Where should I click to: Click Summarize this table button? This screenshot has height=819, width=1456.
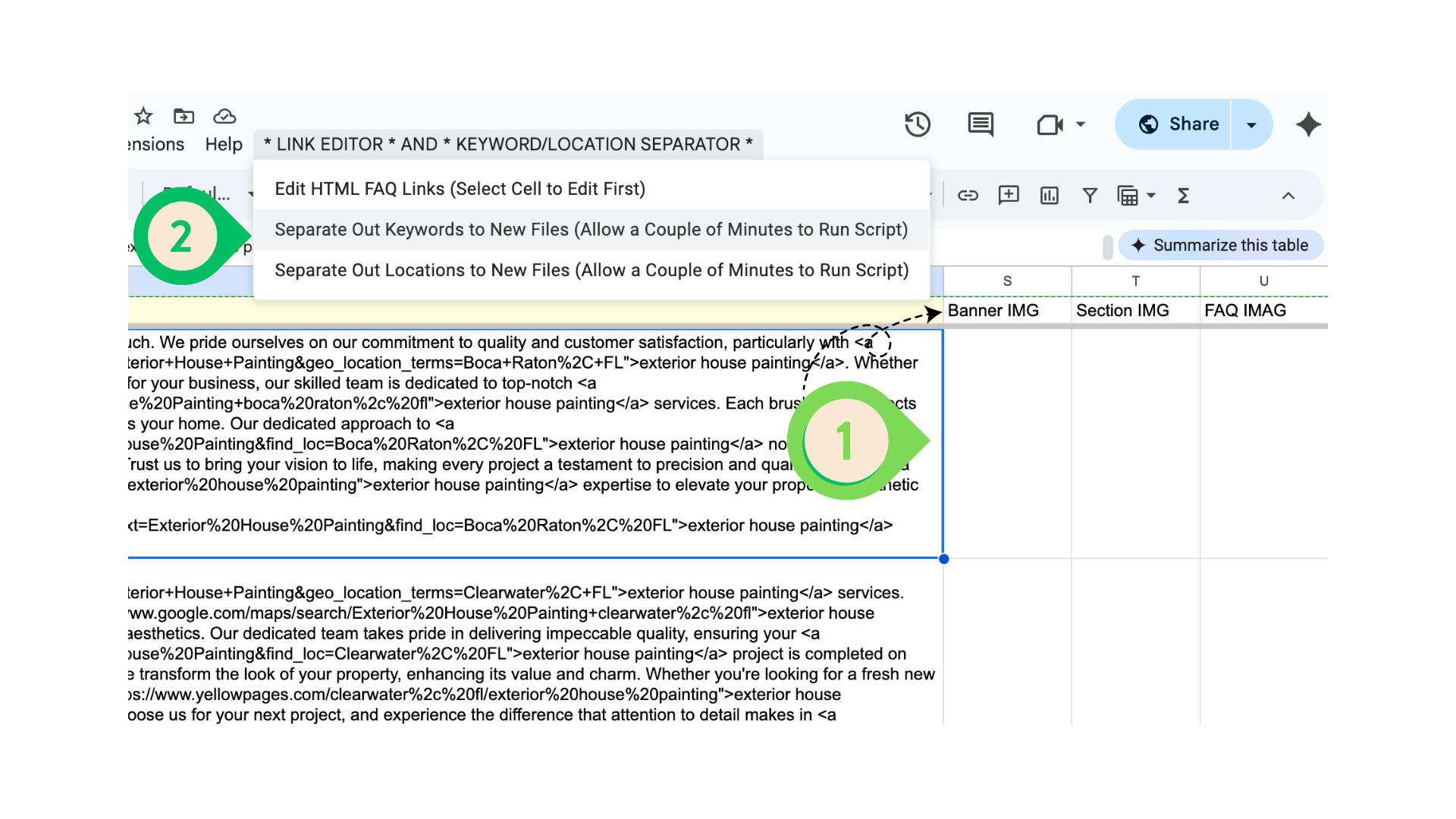tap(1220, 245)
